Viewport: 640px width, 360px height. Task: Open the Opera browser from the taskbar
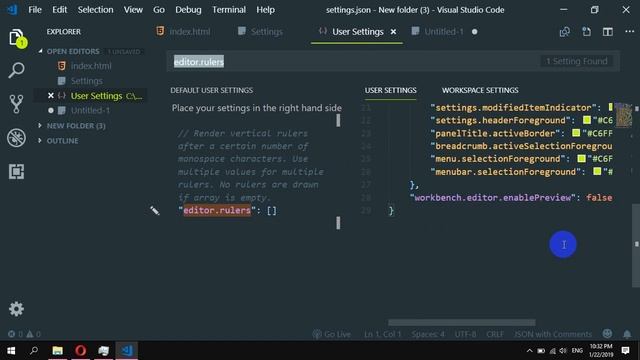tap(80, 351)
